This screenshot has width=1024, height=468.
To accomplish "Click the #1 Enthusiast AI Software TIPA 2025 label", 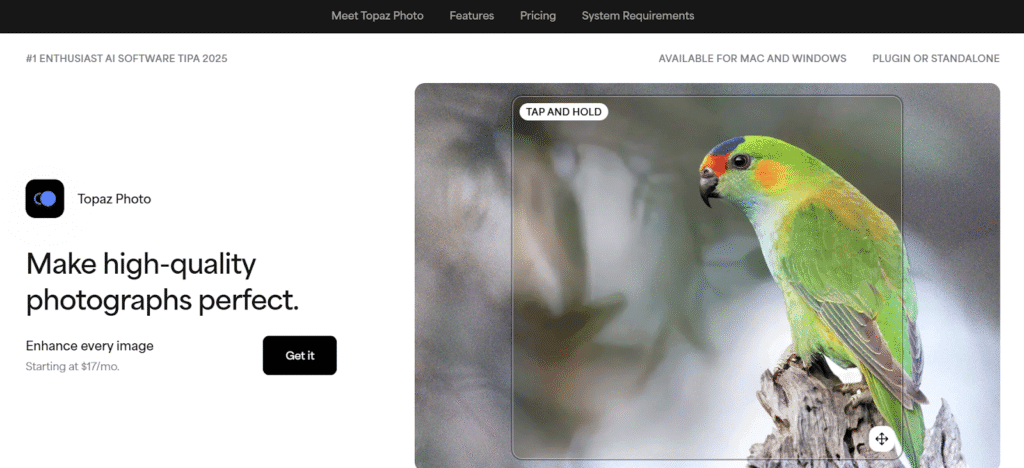I will (127, 59).
